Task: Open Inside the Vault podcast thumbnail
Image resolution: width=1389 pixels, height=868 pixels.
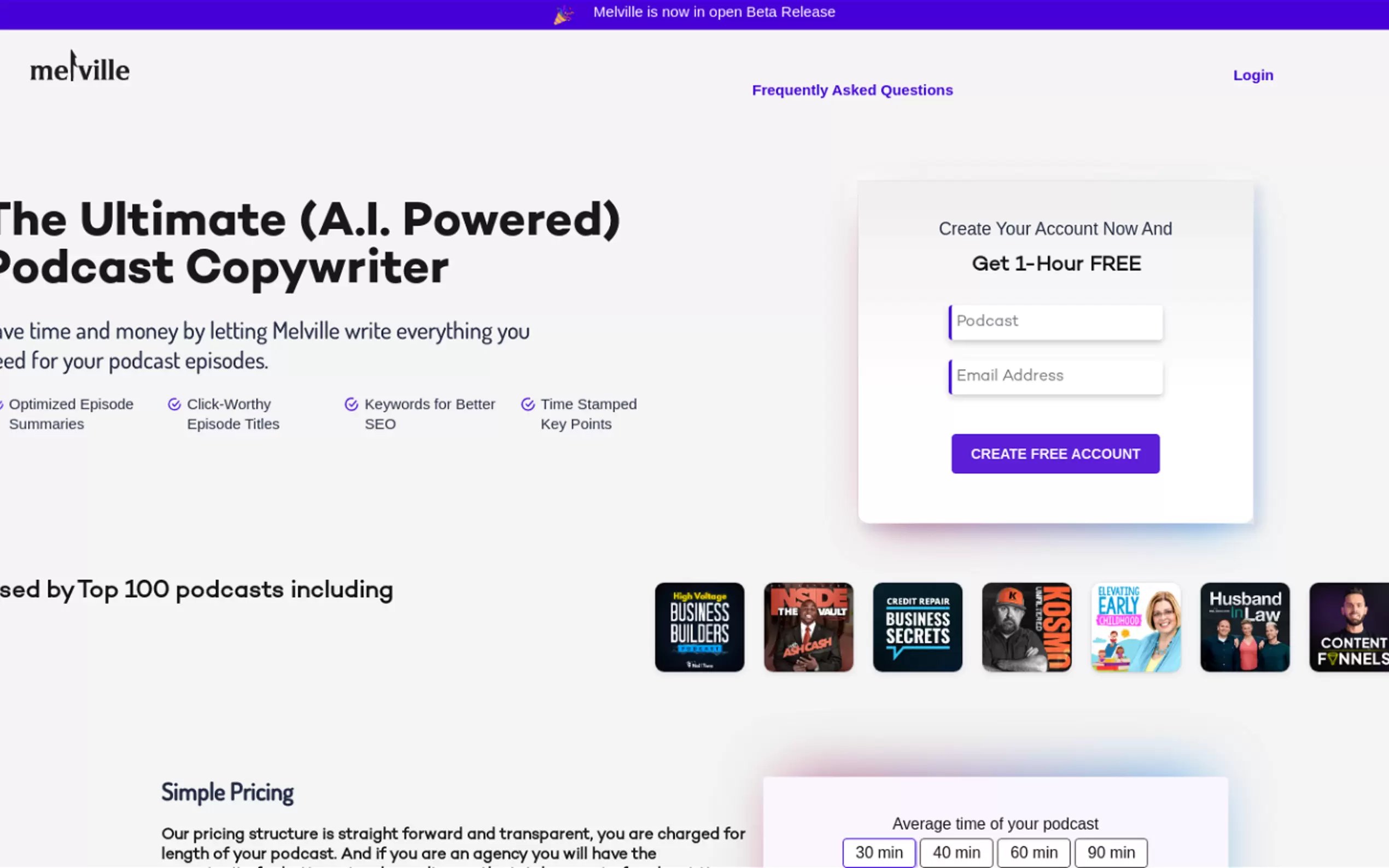Action: point(808,627)
